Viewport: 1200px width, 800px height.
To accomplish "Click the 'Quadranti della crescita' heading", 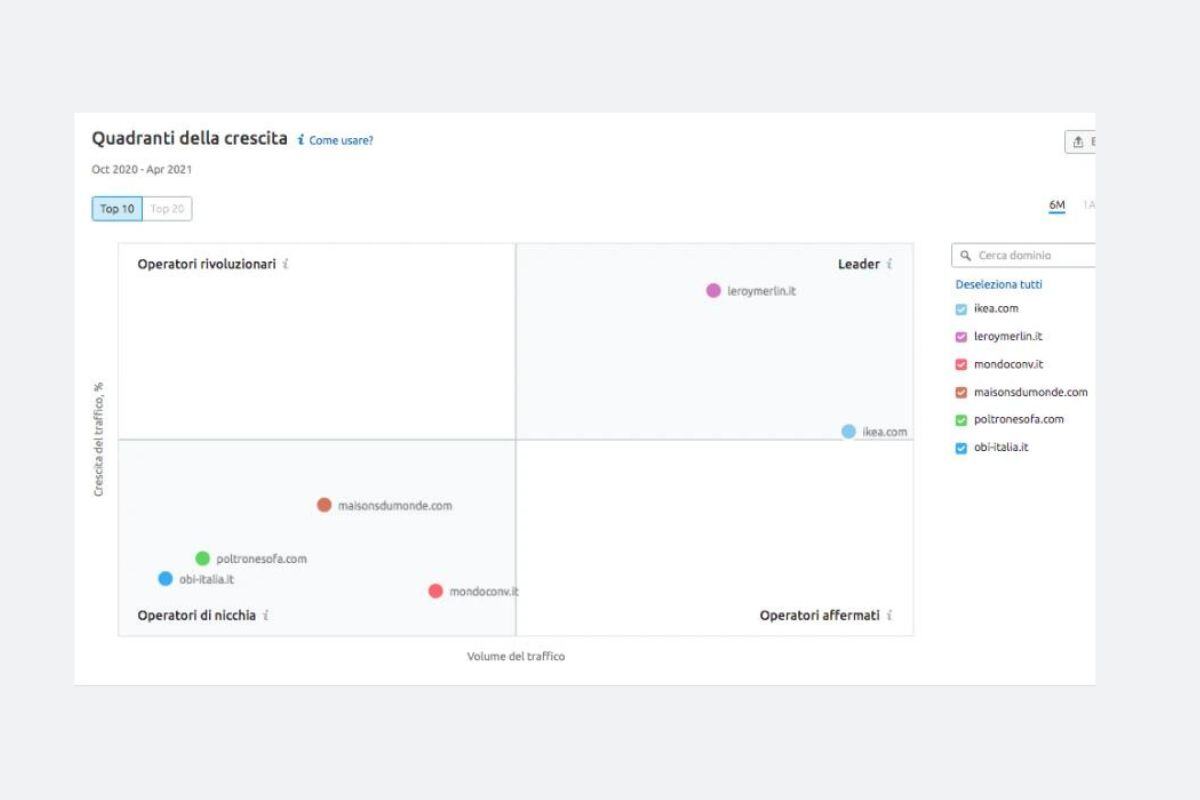I will click(190, 138).
